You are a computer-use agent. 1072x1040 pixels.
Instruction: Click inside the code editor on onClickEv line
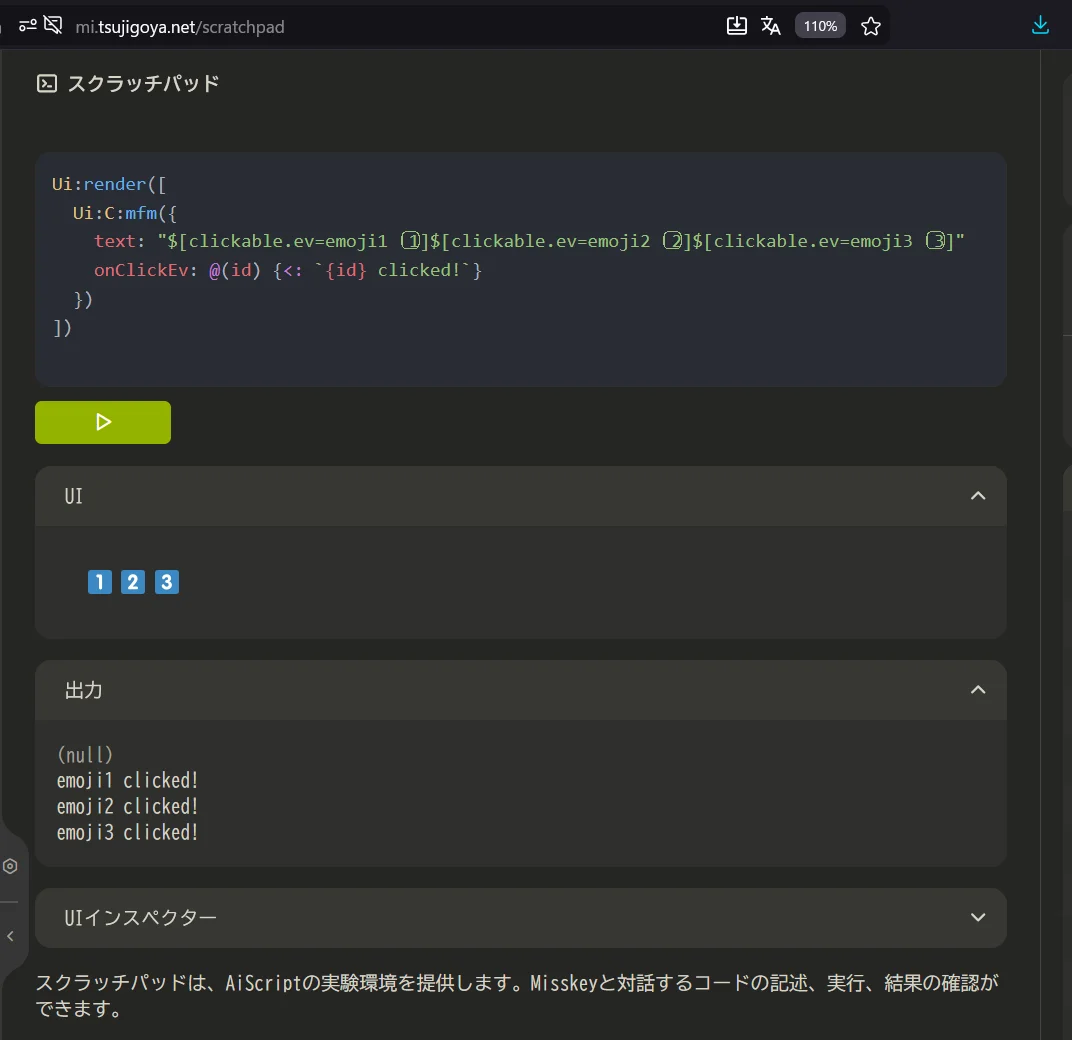coord(300,270)
